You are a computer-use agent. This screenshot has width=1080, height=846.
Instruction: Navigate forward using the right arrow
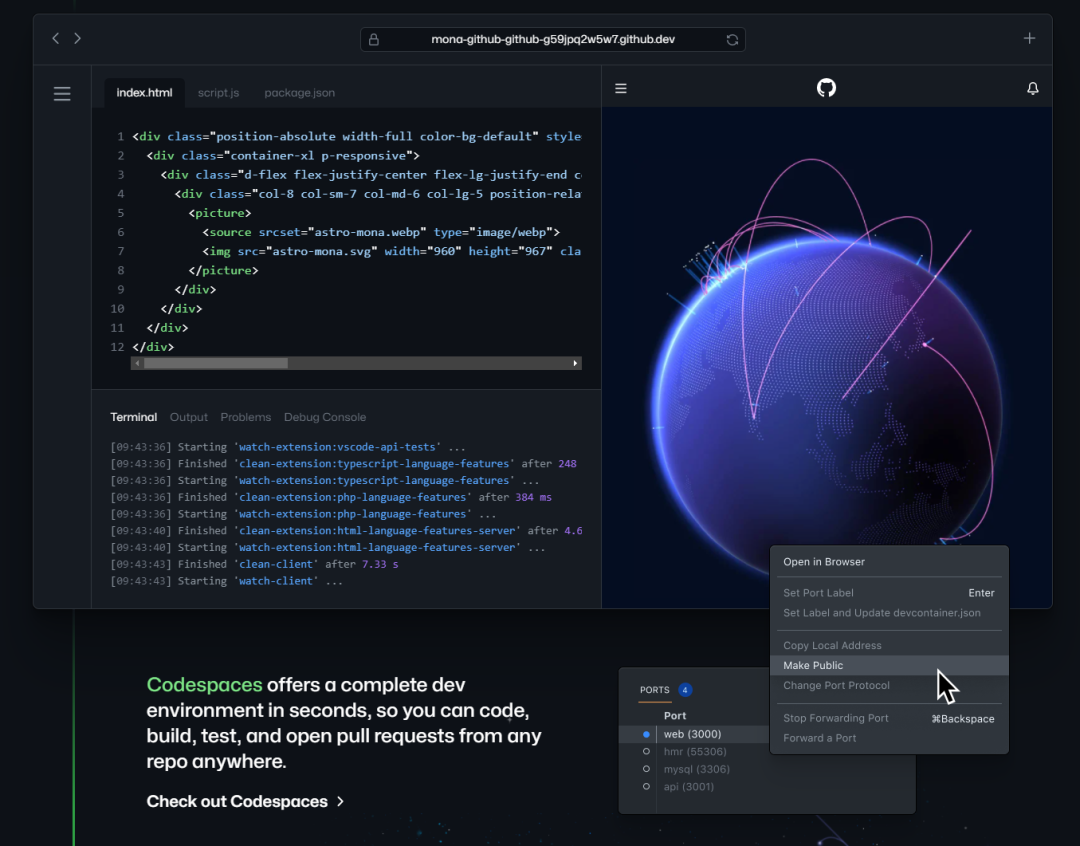tap(77, 38)
